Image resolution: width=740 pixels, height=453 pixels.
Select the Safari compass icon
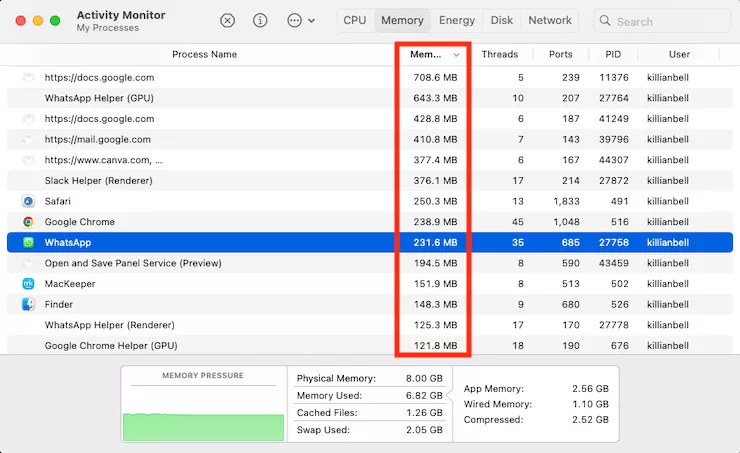(x=28, y=201)
